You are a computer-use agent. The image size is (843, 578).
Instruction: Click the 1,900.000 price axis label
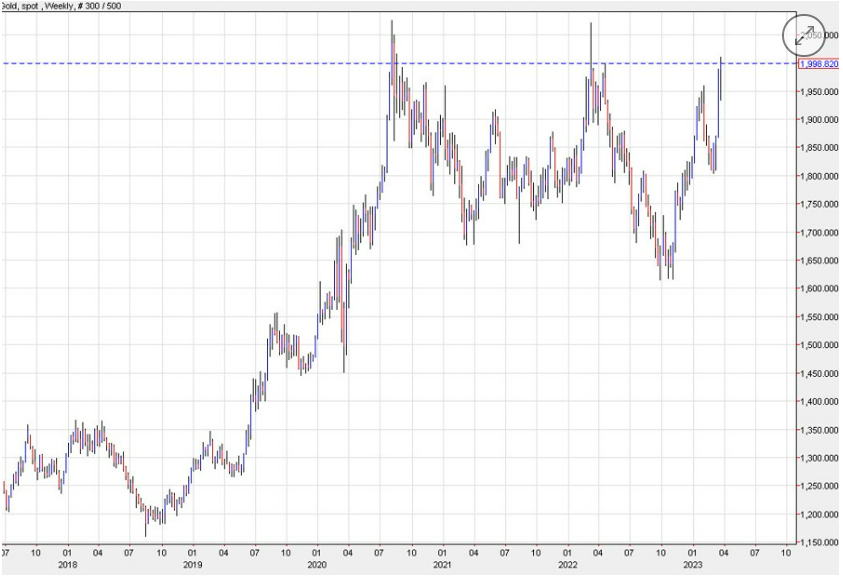point(819,120)
